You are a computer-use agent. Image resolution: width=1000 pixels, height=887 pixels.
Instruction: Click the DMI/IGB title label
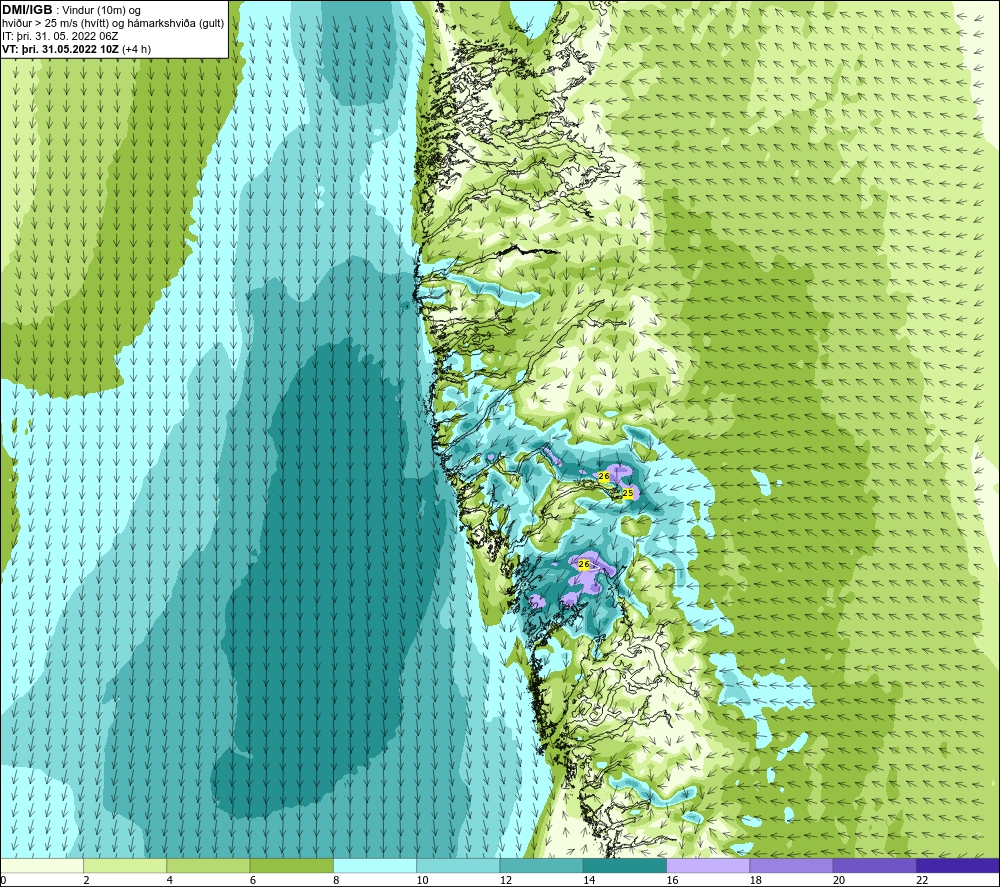click(27, 10)
